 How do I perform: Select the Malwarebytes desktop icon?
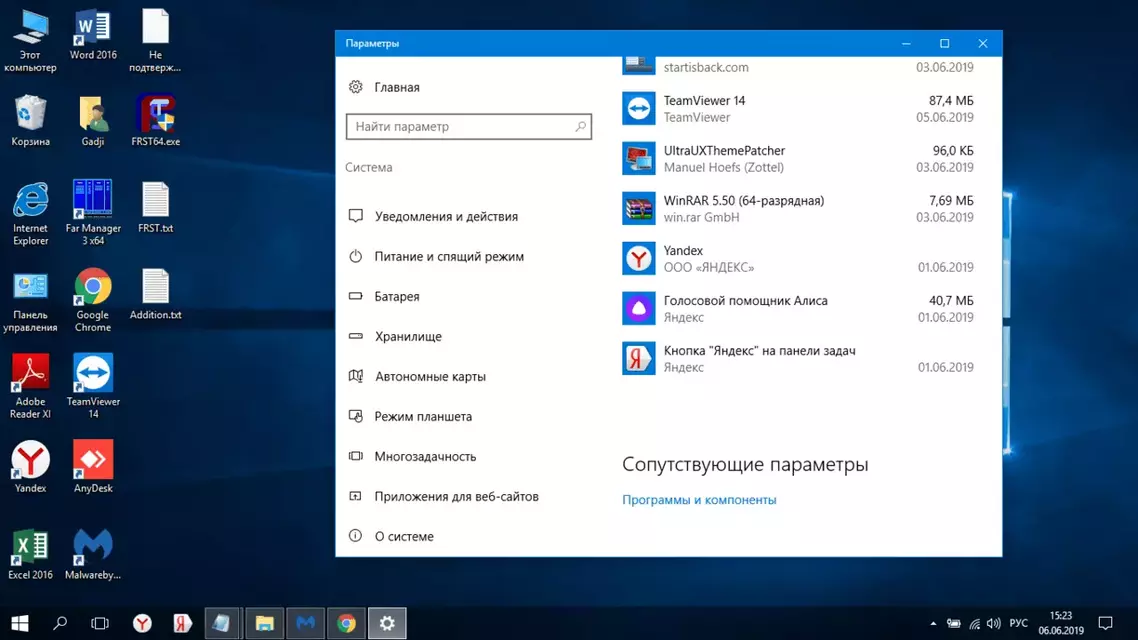pos(93,554)
